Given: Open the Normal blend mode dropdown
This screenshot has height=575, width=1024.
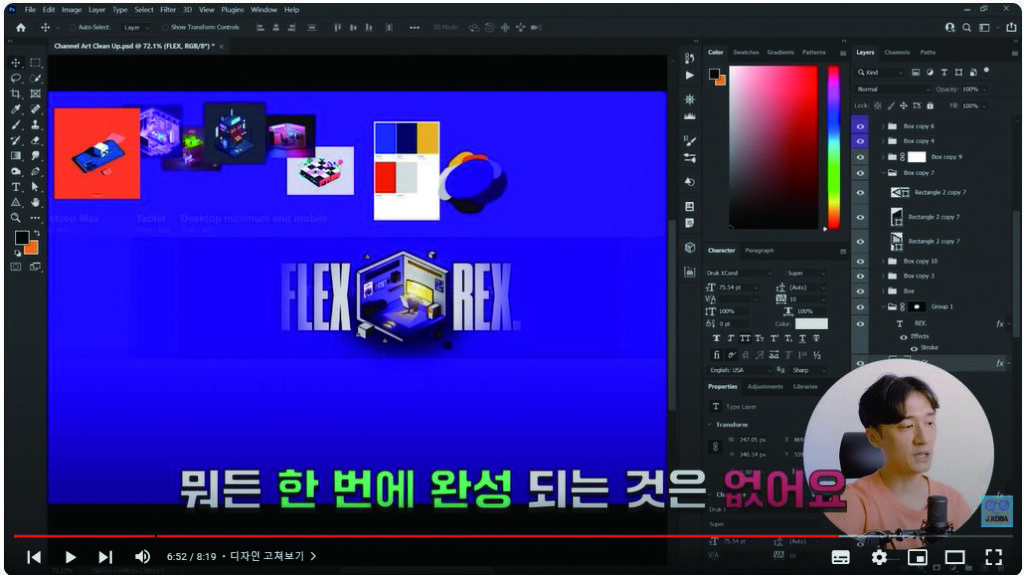Looking at the screenshot, I should pos(893,89).
